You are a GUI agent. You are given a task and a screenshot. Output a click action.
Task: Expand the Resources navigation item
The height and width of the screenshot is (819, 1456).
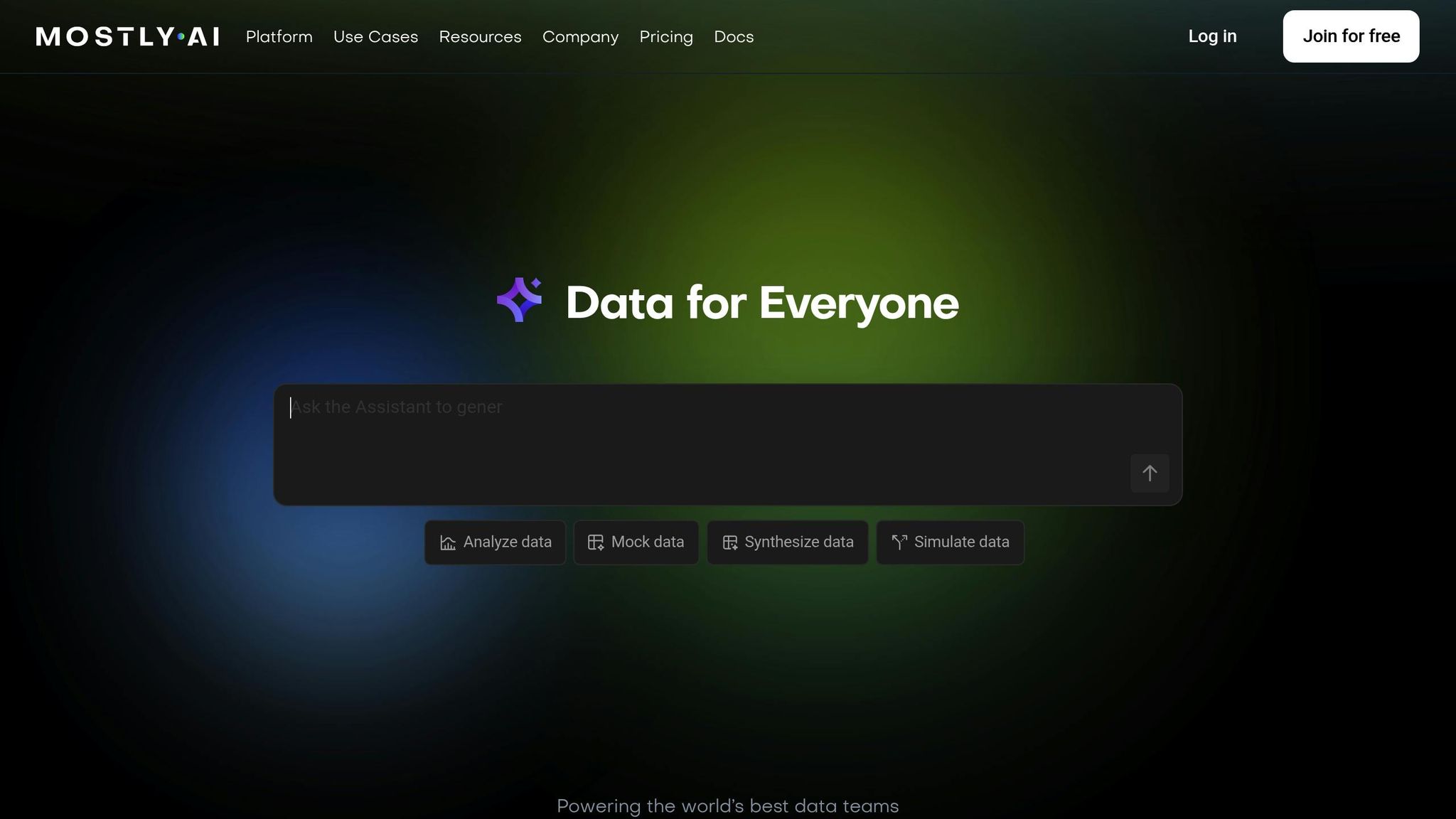tap(480, 36)
